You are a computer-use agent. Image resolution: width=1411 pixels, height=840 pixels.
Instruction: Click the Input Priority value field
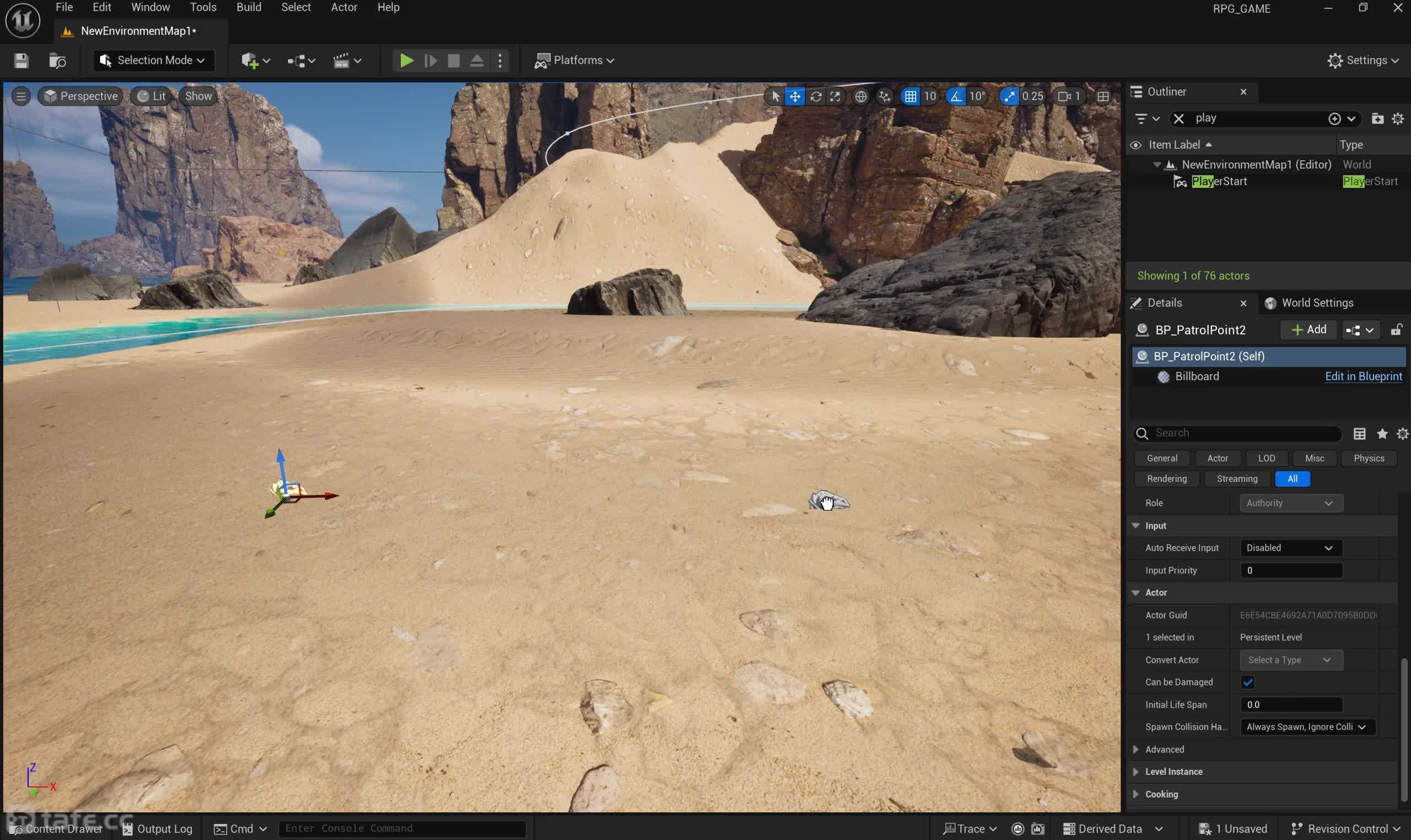(1290, 570)
